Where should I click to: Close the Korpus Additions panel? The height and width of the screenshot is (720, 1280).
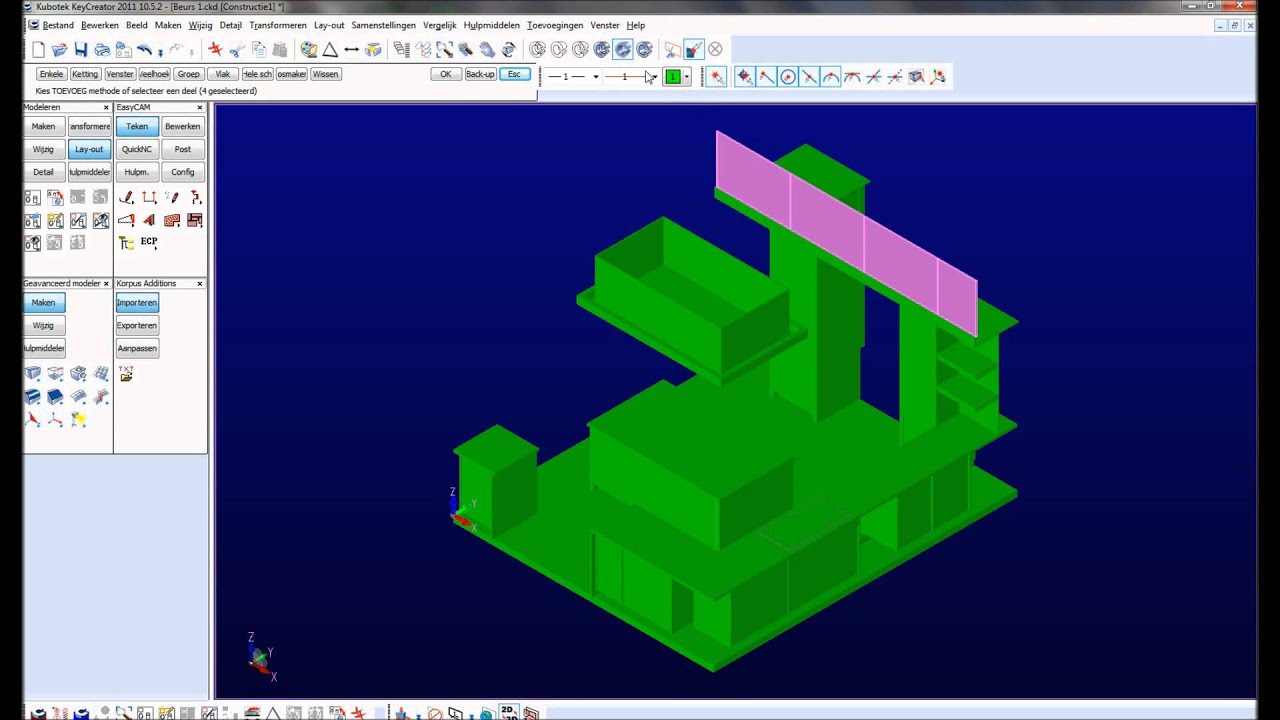coord(200,284)
